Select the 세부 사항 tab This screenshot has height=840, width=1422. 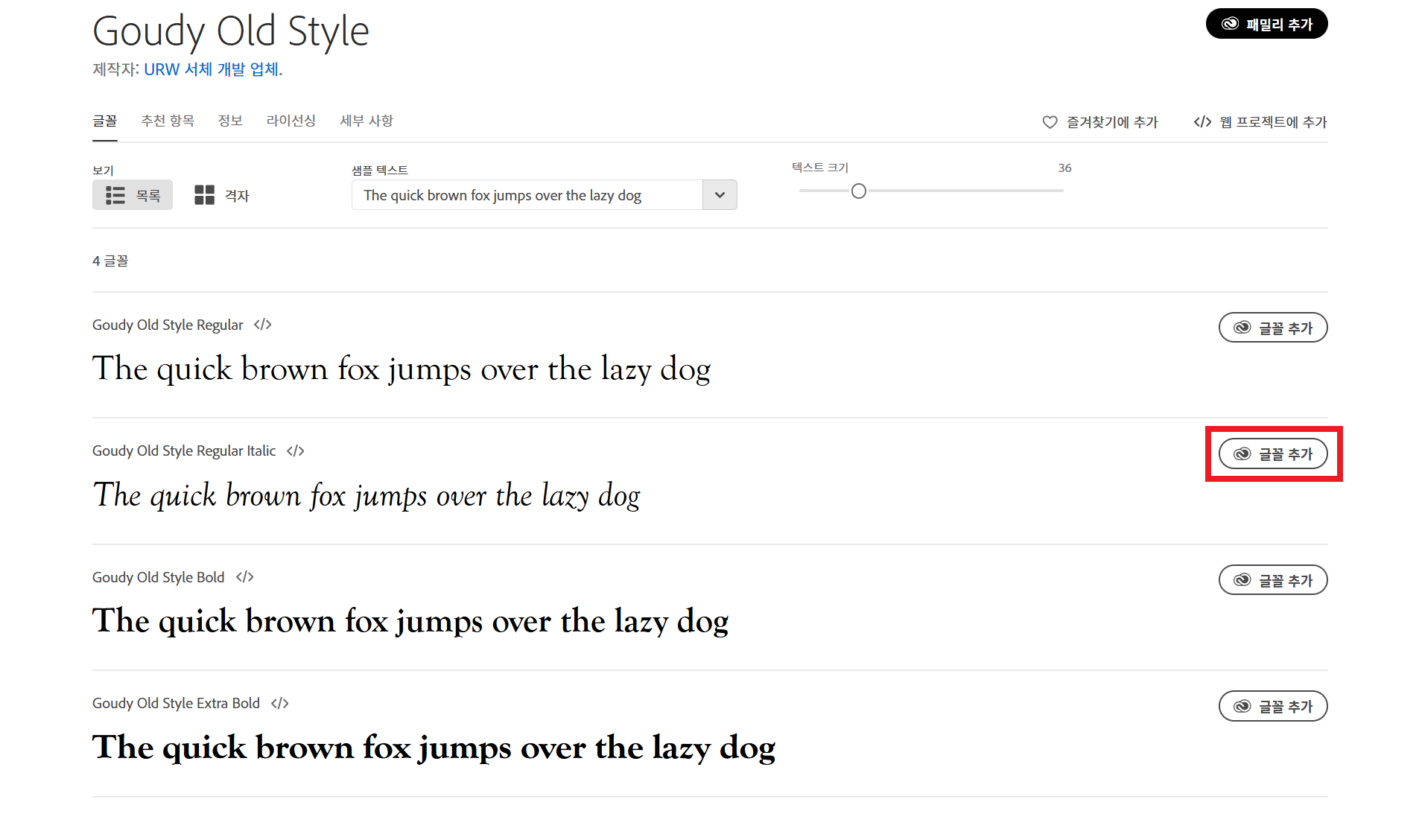click(x=366, y=121)
